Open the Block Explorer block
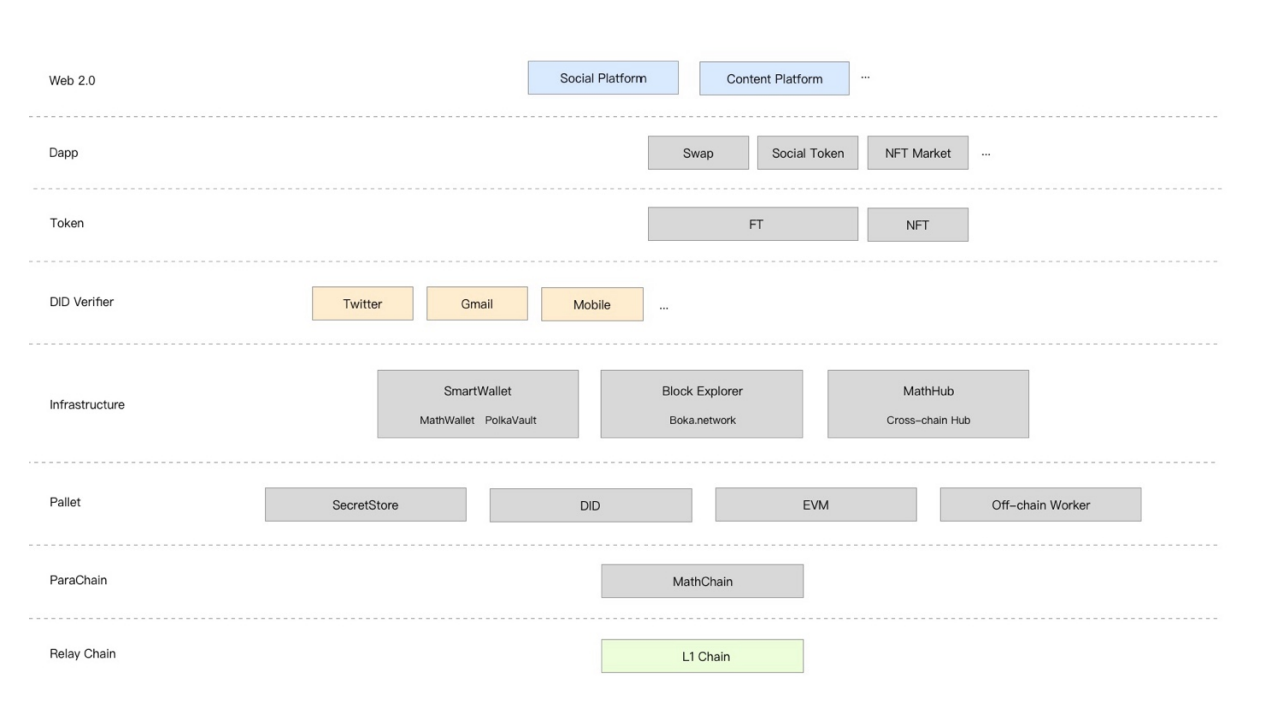This screenshot has height=718, width=1278. 702,404
